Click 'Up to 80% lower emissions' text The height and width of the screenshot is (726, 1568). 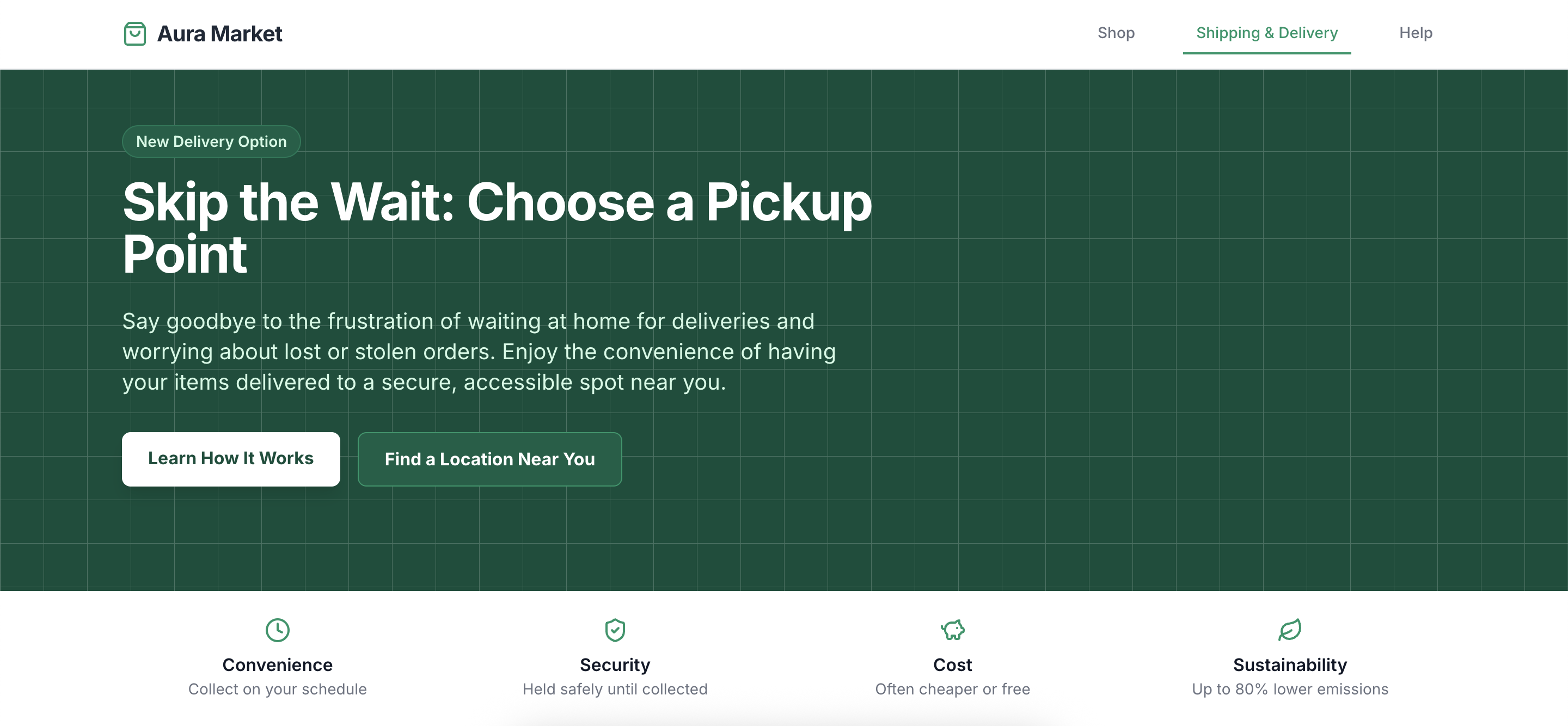point(1290,689)
